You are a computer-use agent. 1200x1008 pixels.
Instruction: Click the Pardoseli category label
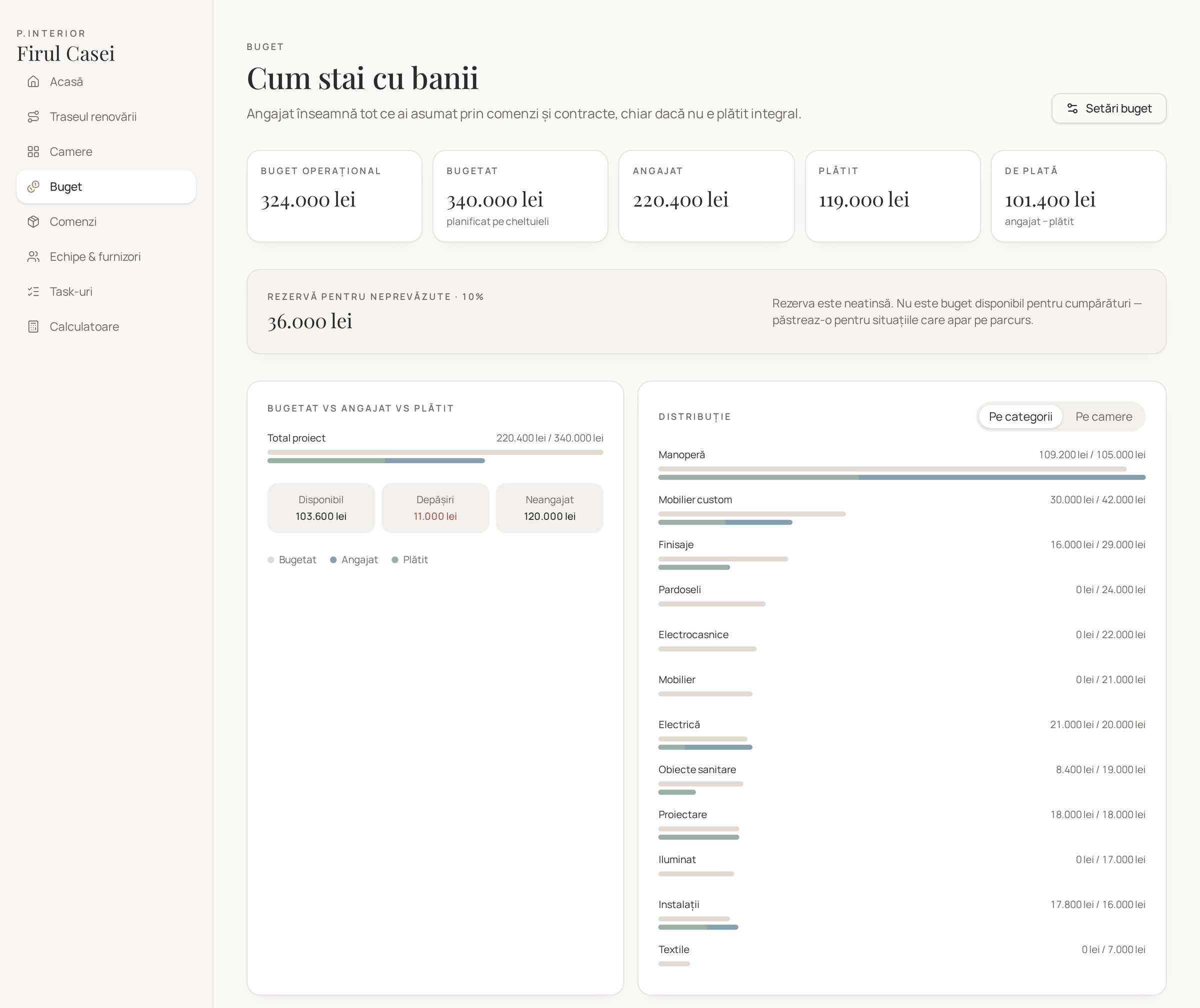click(679, 589)
